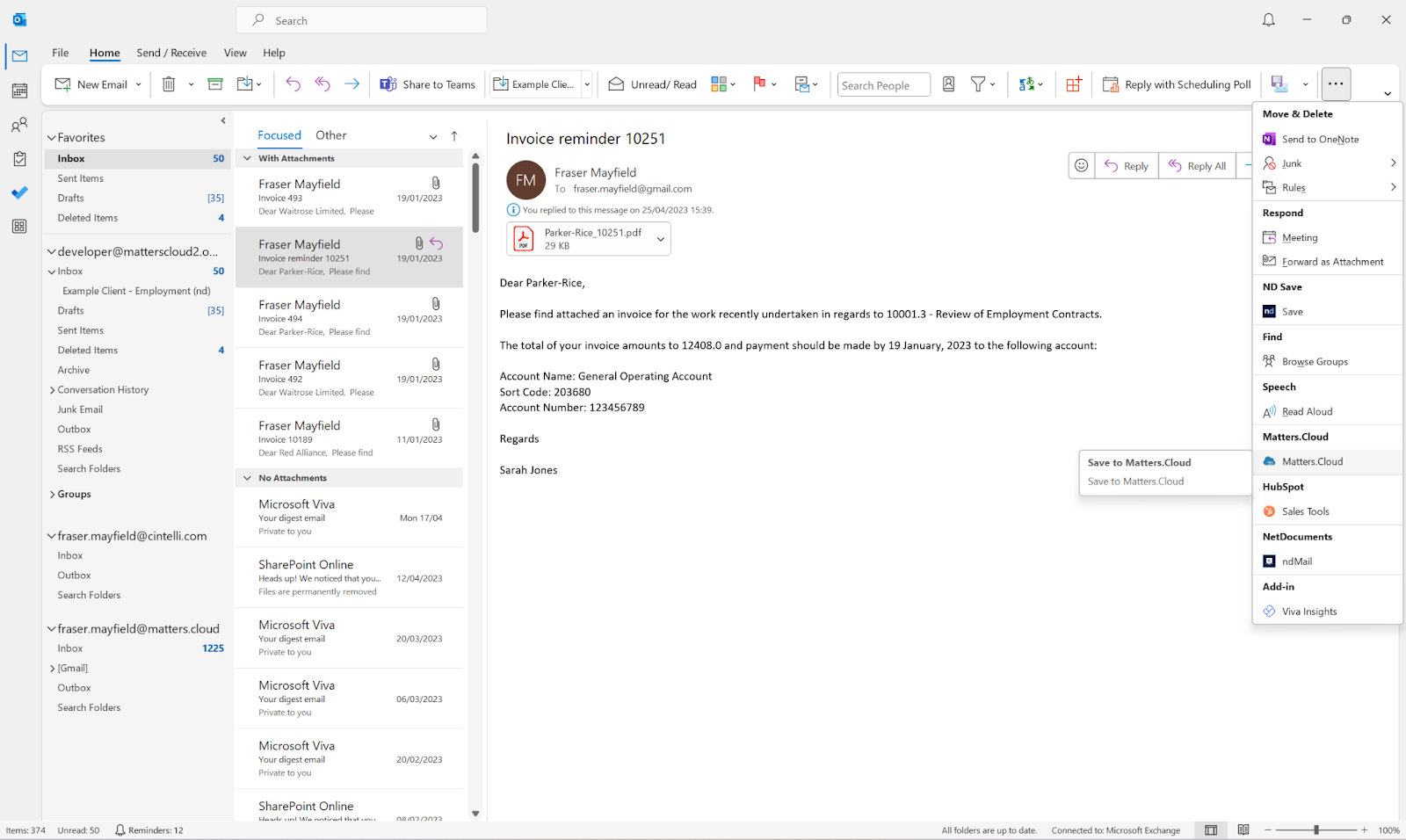Click the Matters.Cloud menu entry

coord(1327,461)
